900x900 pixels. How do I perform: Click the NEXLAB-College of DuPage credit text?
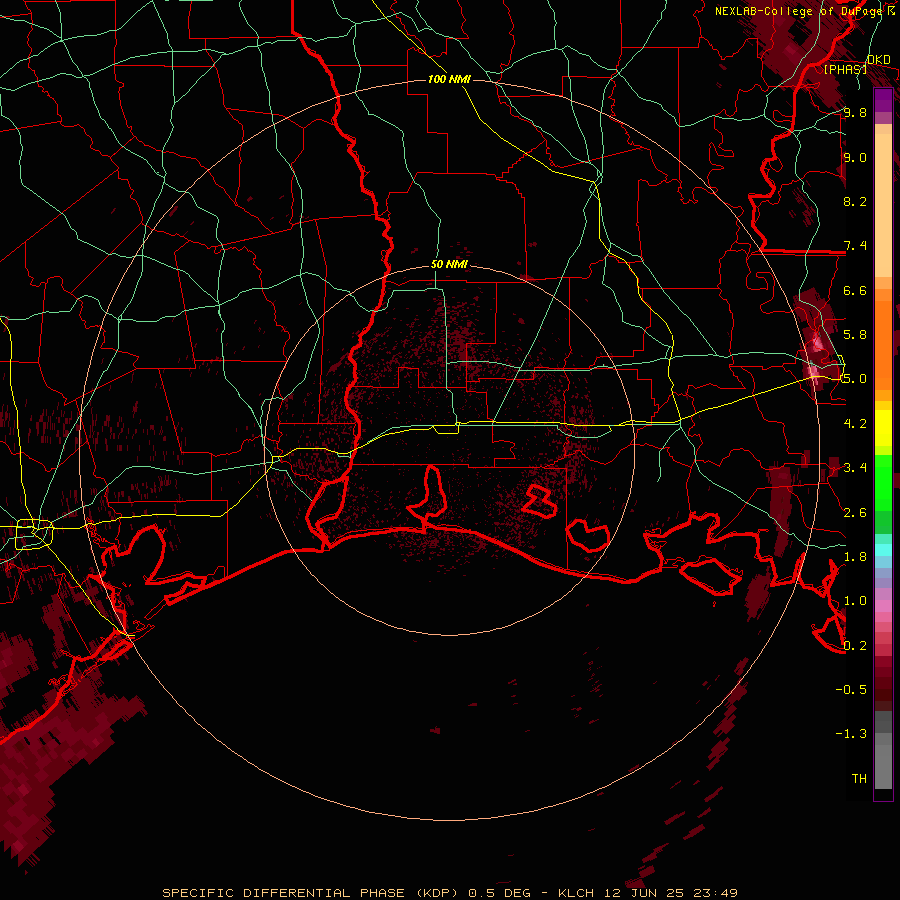[799, 11]
